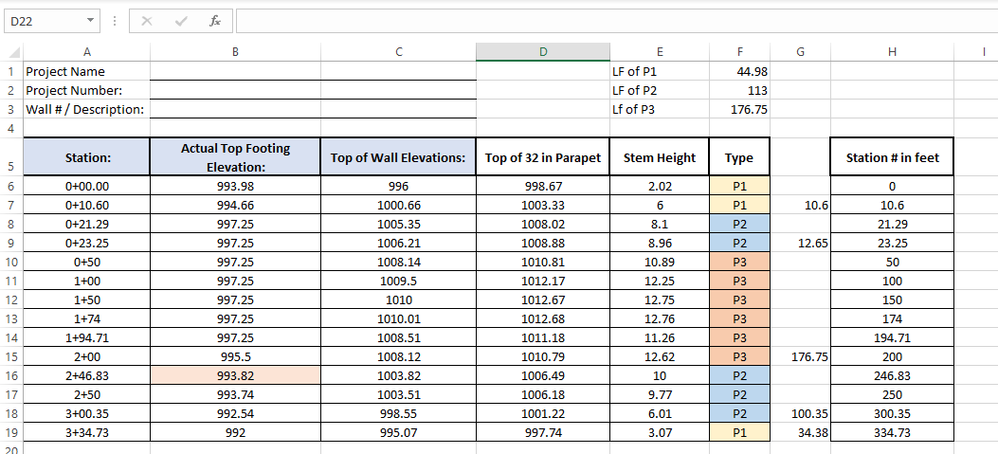Select column E header
Viewport: 998px width, 454px height.
pos(659,53)
